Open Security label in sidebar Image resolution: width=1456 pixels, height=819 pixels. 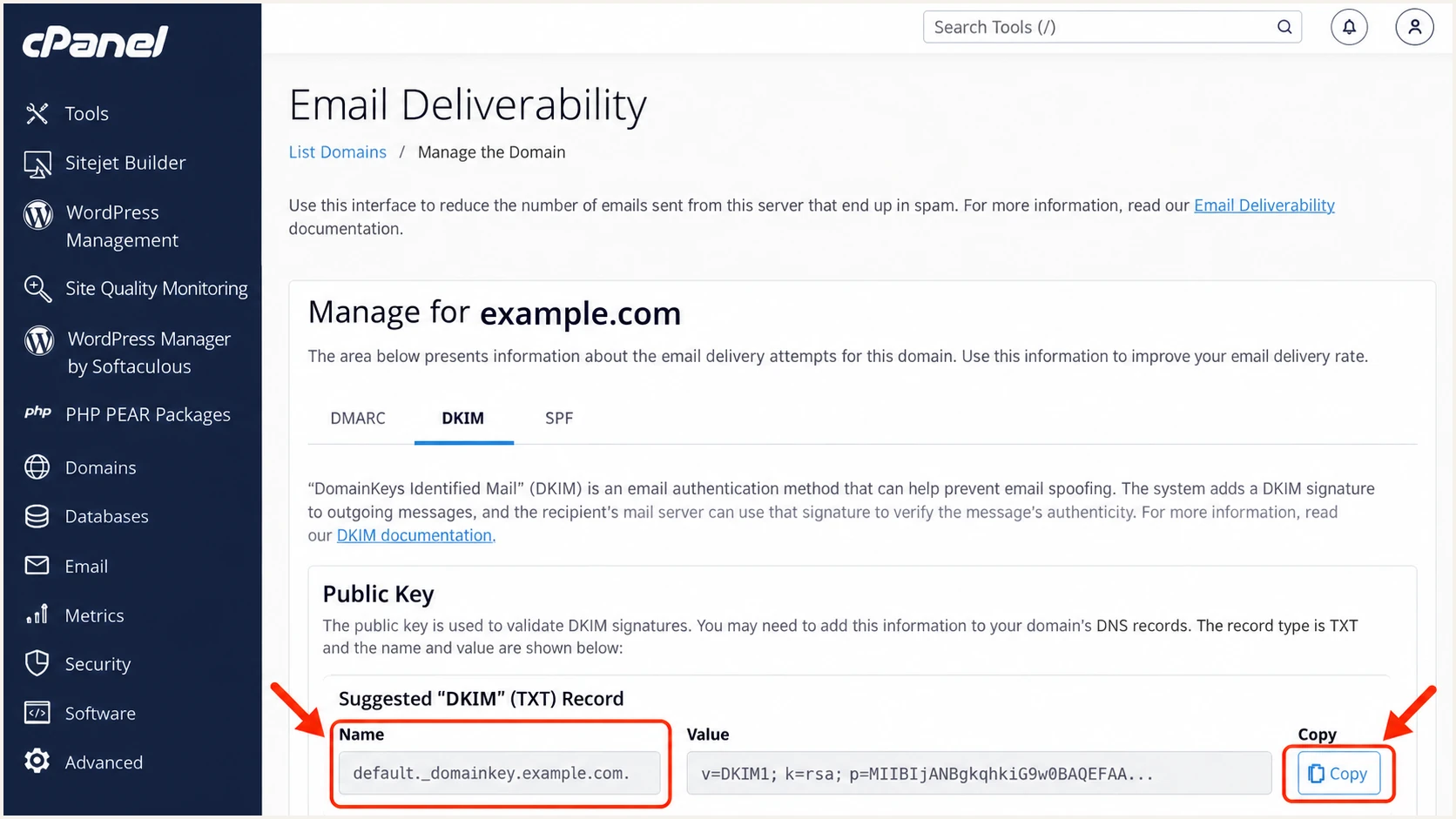(x=98, y=664)
